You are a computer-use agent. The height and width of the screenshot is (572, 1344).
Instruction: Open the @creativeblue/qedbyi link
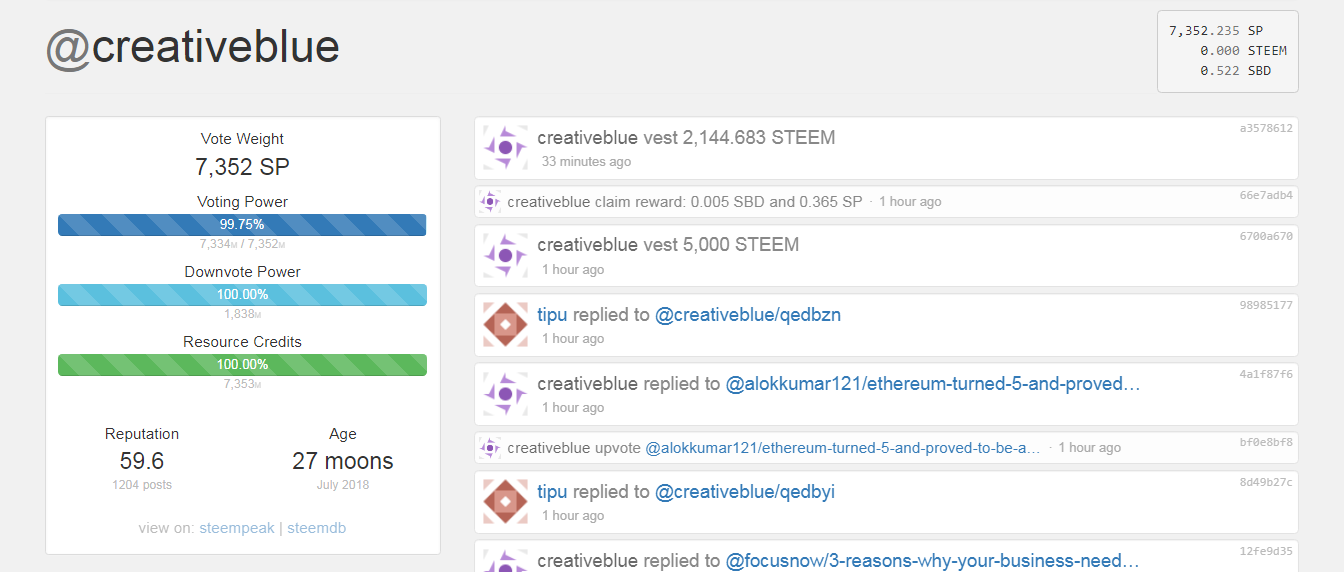(745, 492)
